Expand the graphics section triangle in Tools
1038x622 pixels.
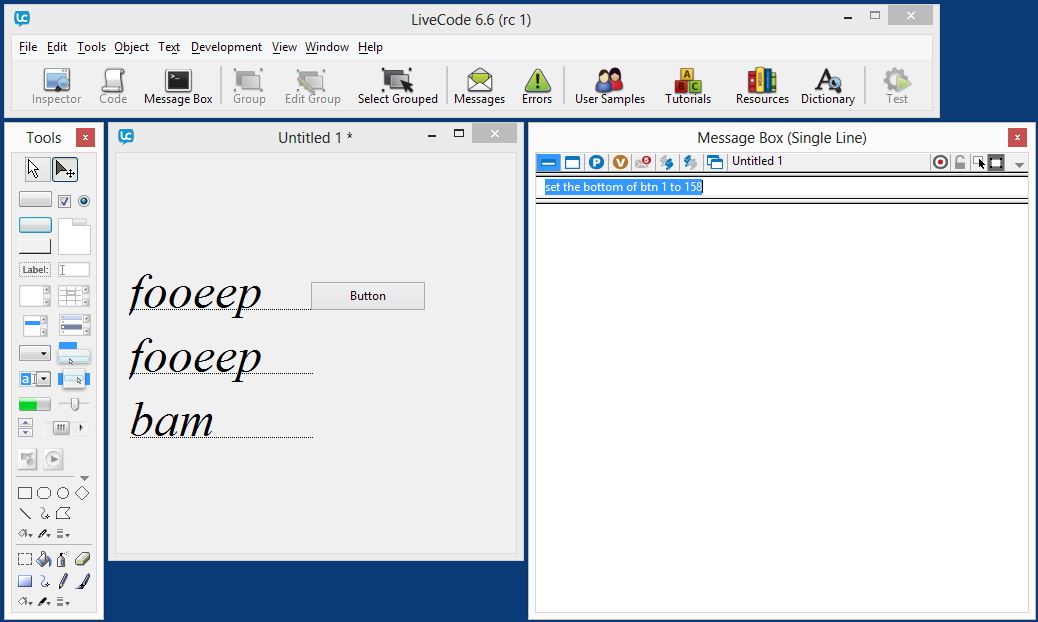(84, 478)
